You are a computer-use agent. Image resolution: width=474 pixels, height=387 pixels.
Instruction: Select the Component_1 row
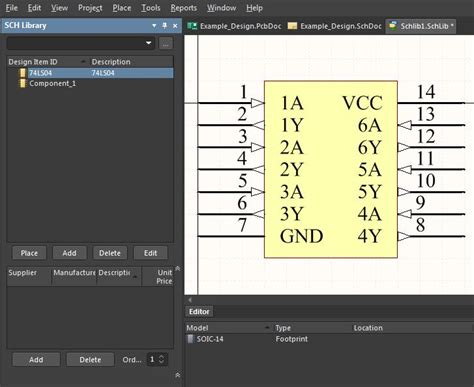point(90,83)
